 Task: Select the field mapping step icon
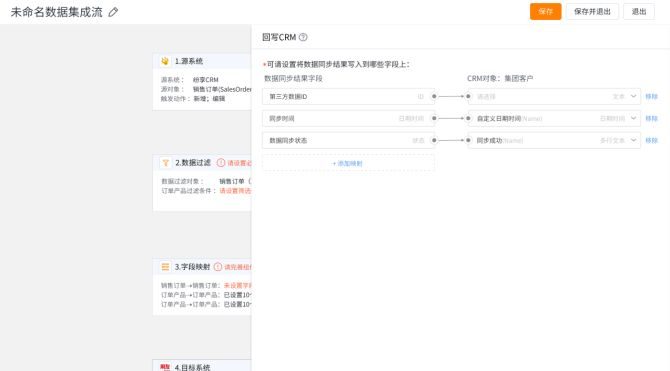coord(165,267)
